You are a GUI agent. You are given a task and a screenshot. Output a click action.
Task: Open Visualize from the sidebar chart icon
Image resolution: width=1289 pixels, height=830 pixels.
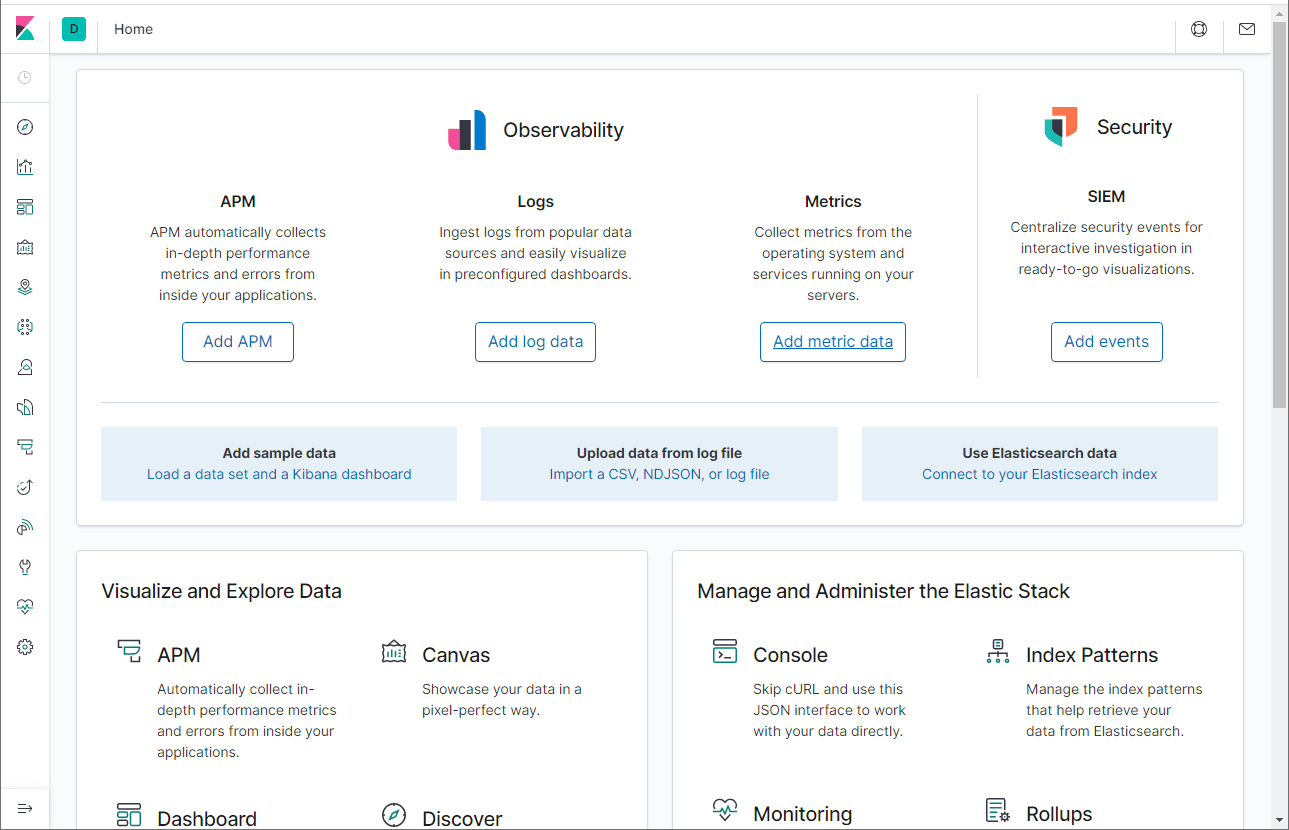[25, 167]
